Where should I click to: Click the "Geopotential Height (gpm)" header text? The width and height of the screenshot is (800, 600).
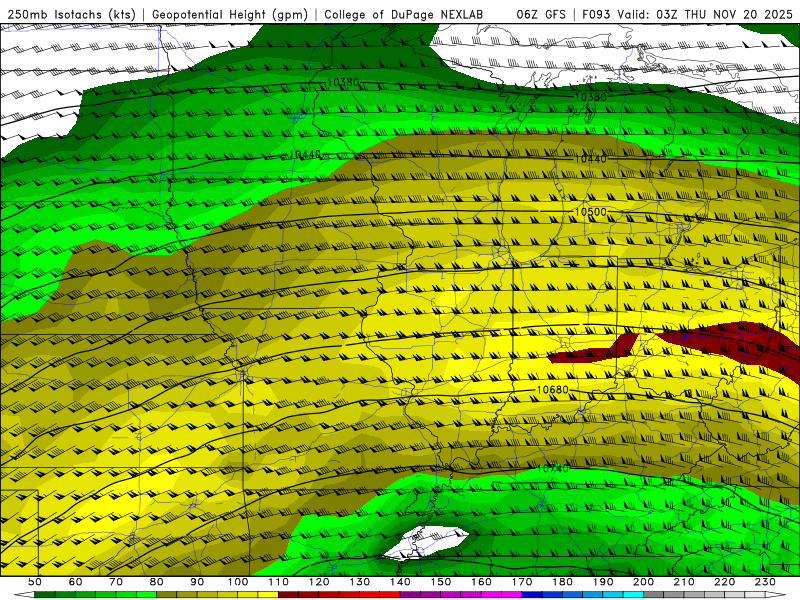click(x=230, y=14)
